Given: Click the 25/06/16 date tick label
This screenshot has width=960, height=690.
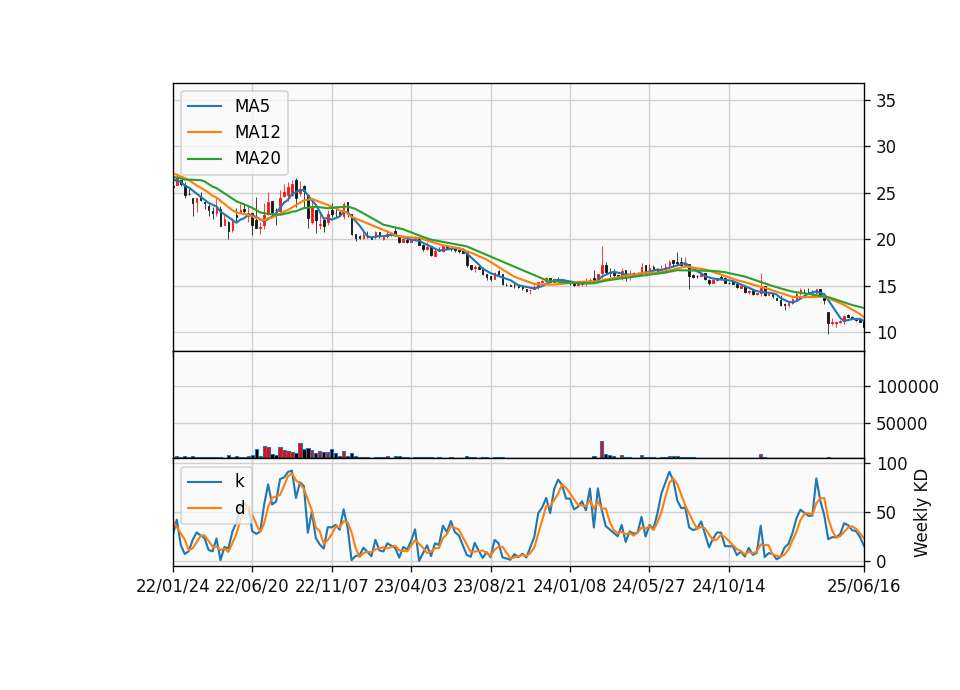Looking at the screenshot, I should (x=864, y=586).
